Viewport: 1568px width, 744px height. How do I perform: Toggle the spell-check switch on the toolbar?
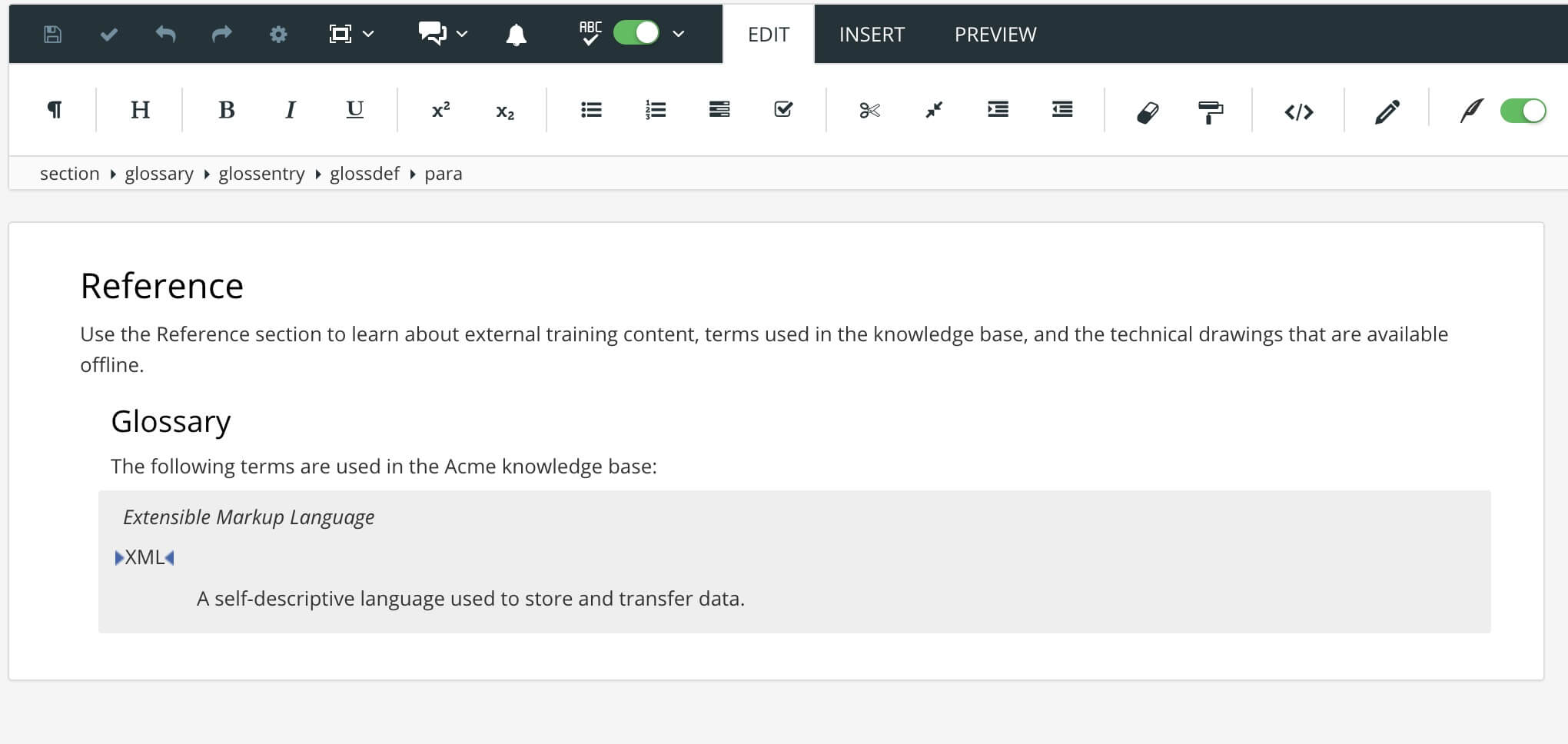635,34
